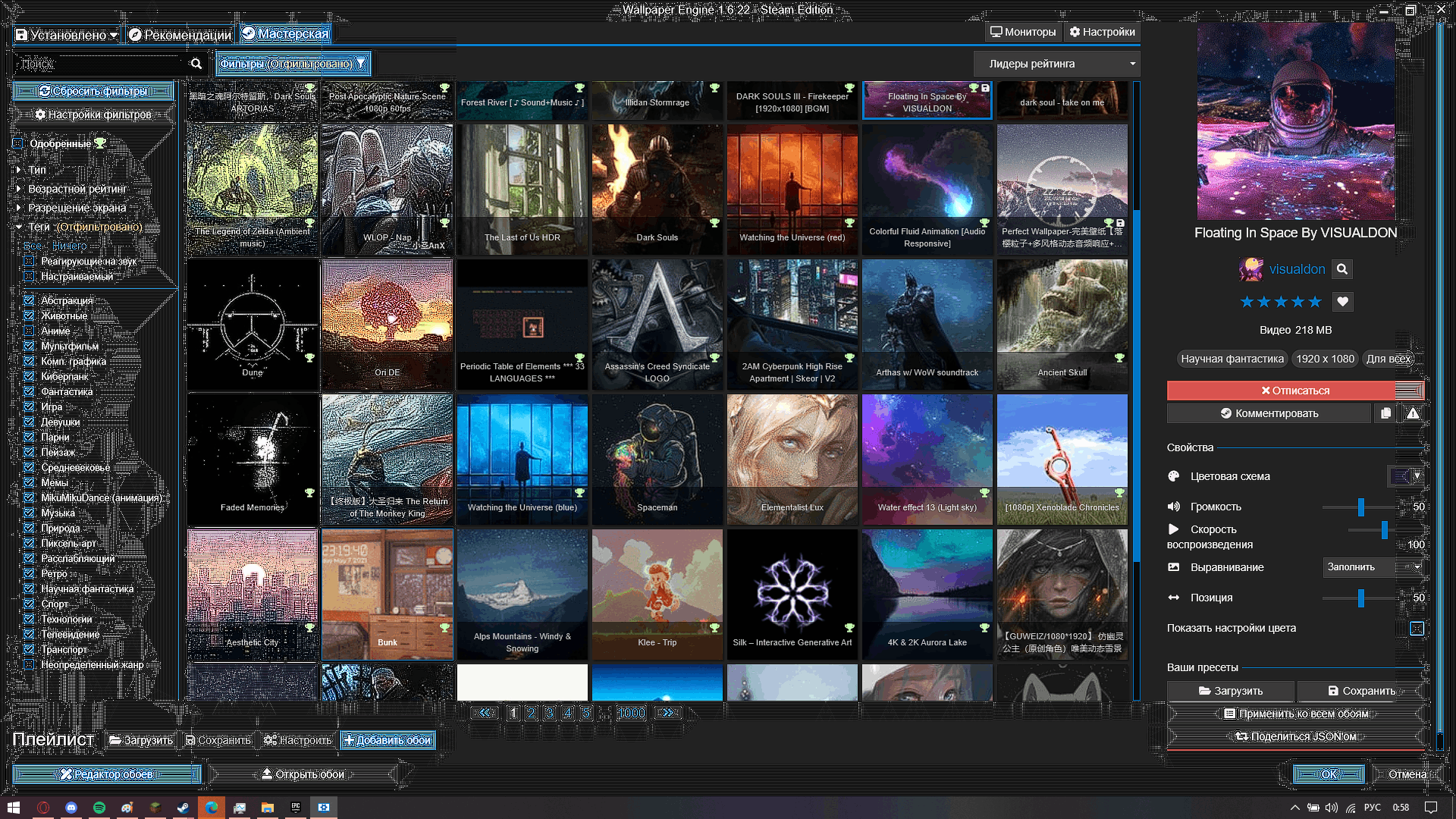Click the Цветовая схема palette icon

point(1174,476)
